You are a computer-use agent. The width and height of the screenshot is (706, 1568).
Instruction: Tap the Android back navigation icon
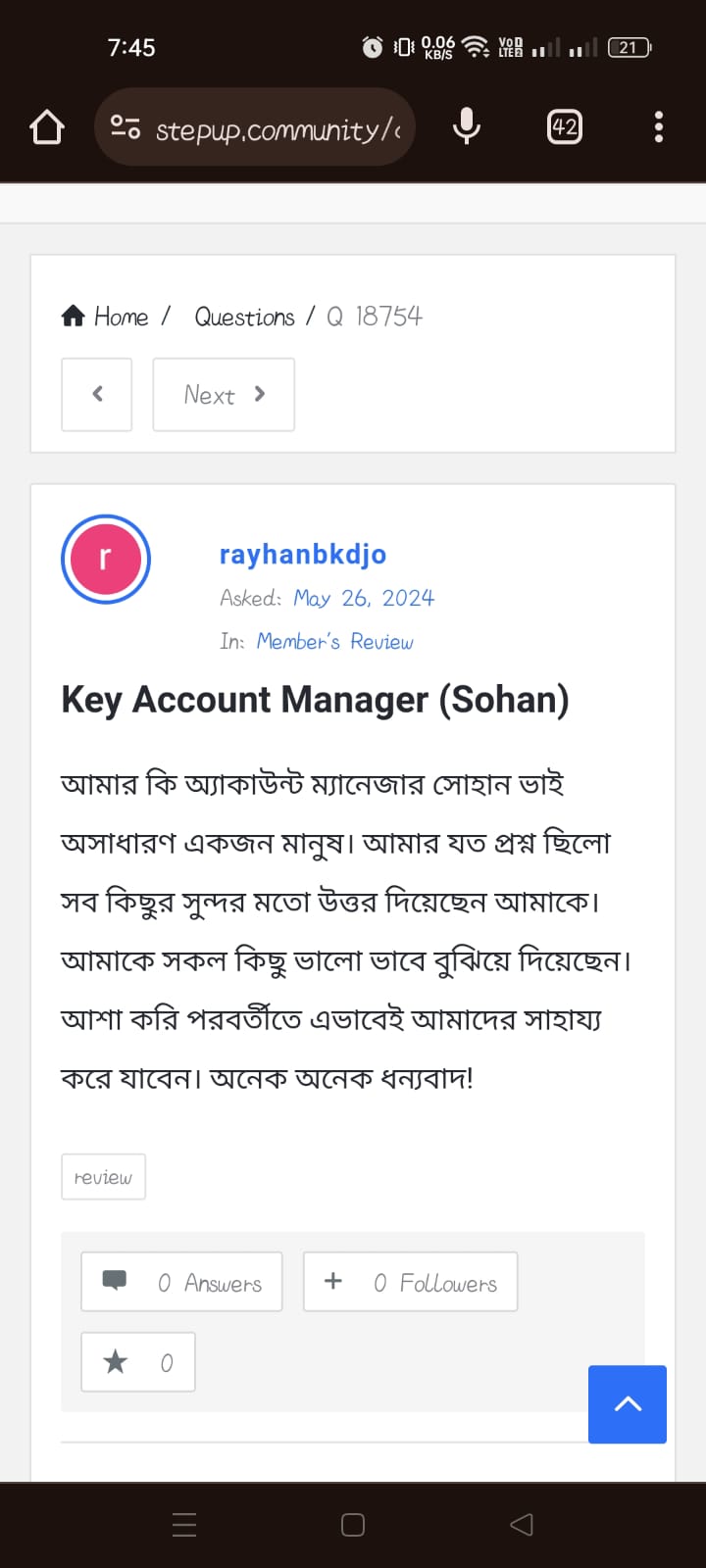[x=522, y=1524]
